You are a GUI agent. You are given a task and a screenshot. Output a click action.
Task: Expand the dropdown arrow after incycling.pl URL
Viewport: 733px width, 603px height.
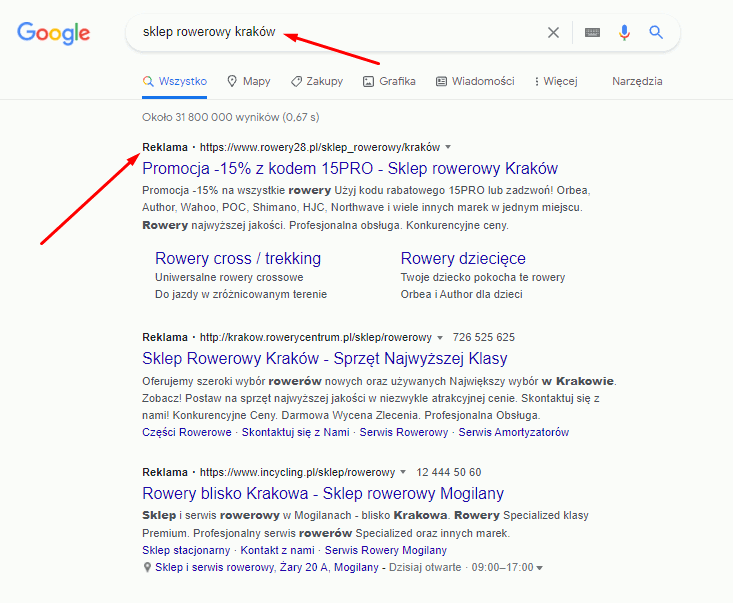[x=403, y=472]
